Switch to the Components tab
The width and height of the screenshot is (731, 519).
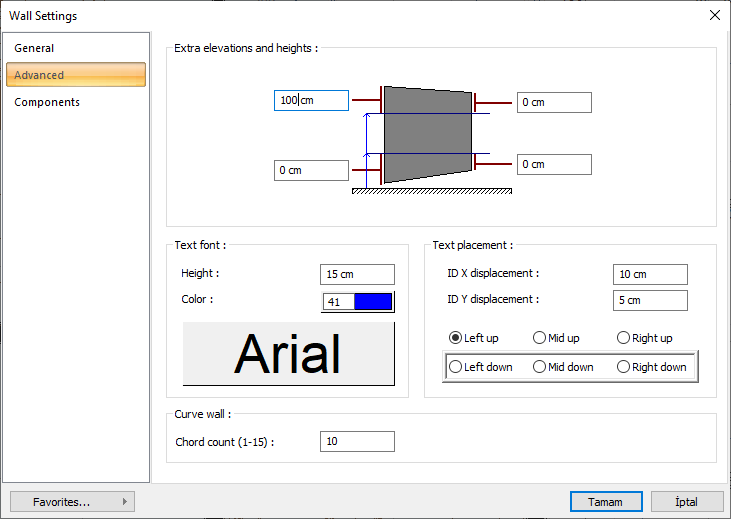pos(47,102)
